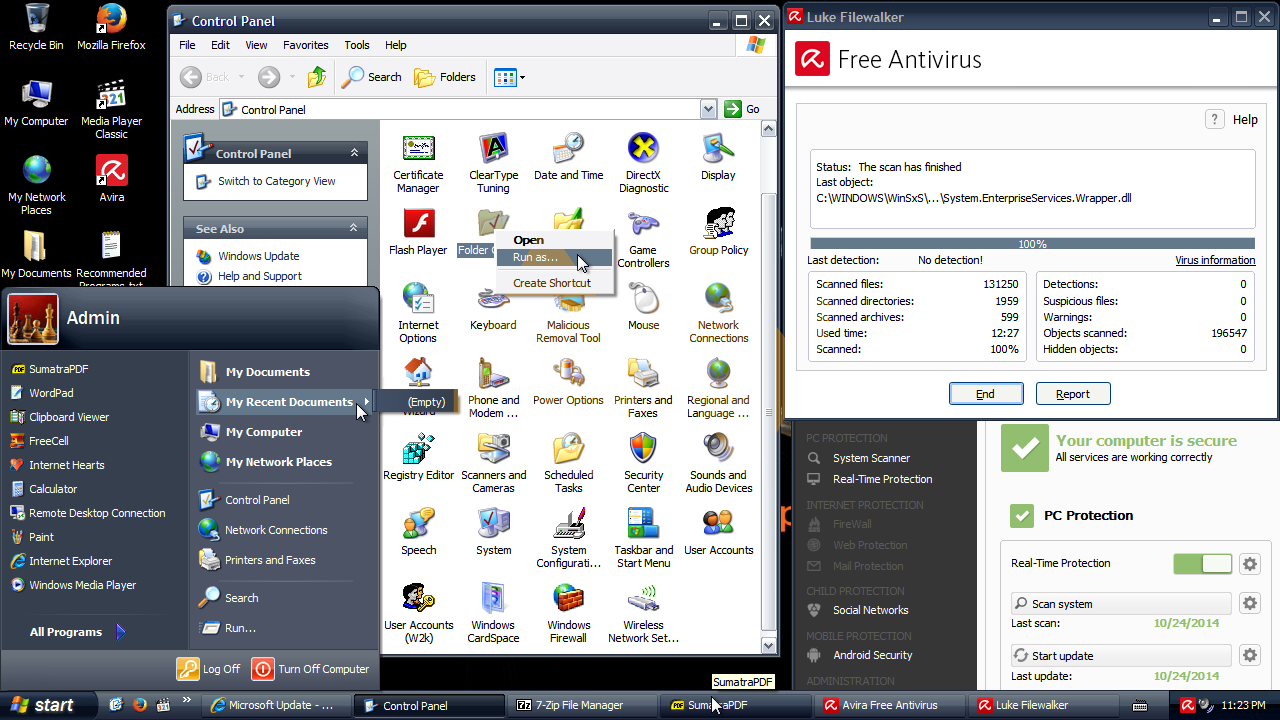The width and height of the screenshot is (1280, 720).
Task: Open Avira desktop shortcut
Action: coord(112,179)
